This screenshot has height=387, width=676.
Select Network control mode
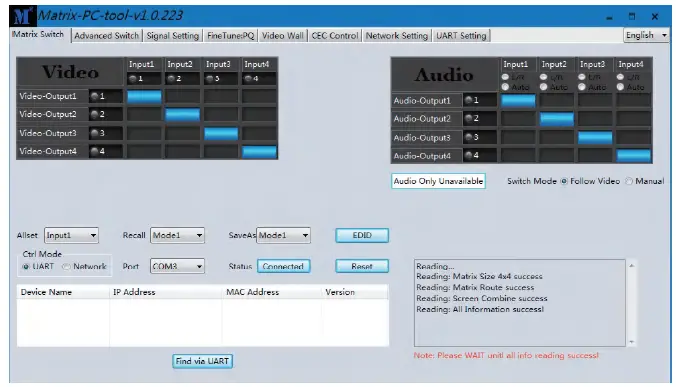(x=66, y=267)
